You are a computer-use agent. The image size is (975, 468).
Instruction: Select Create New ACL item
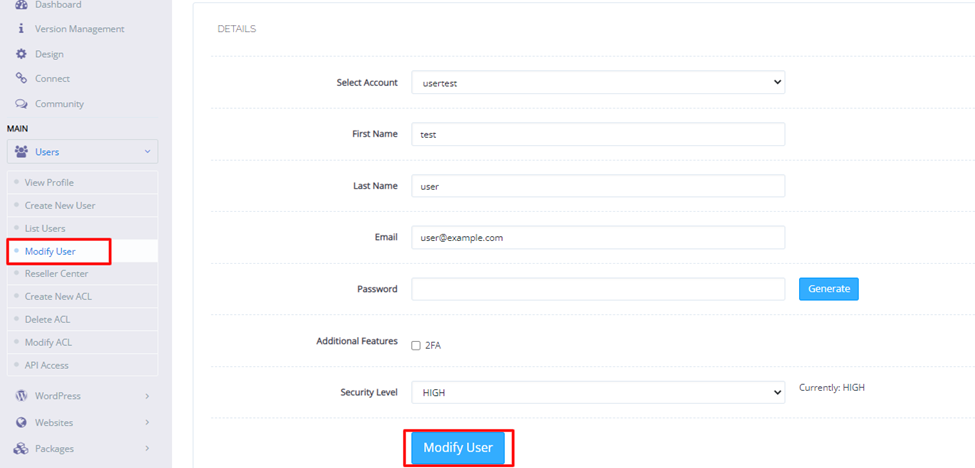83,296
